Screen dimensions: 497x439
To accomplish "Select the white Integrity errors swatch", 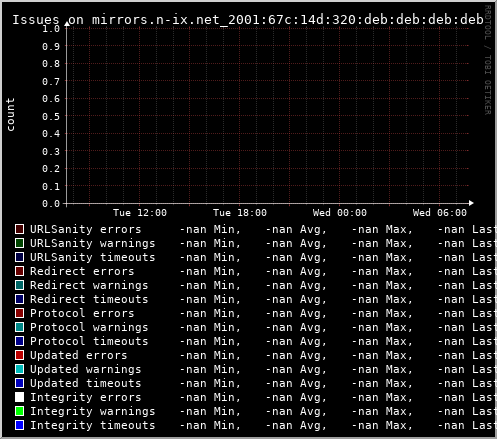I will pos(19,397).
